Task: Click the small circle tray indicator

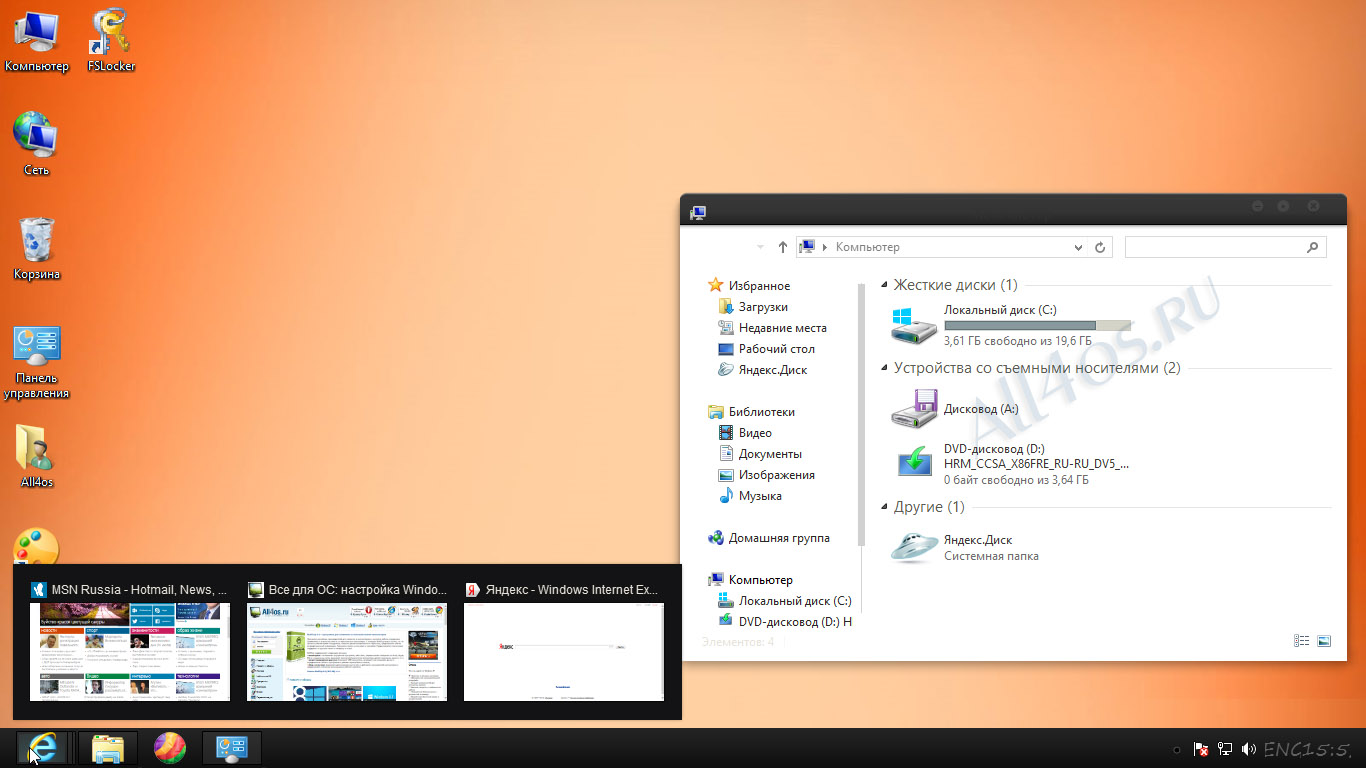Action: [x=1177, y=750]
